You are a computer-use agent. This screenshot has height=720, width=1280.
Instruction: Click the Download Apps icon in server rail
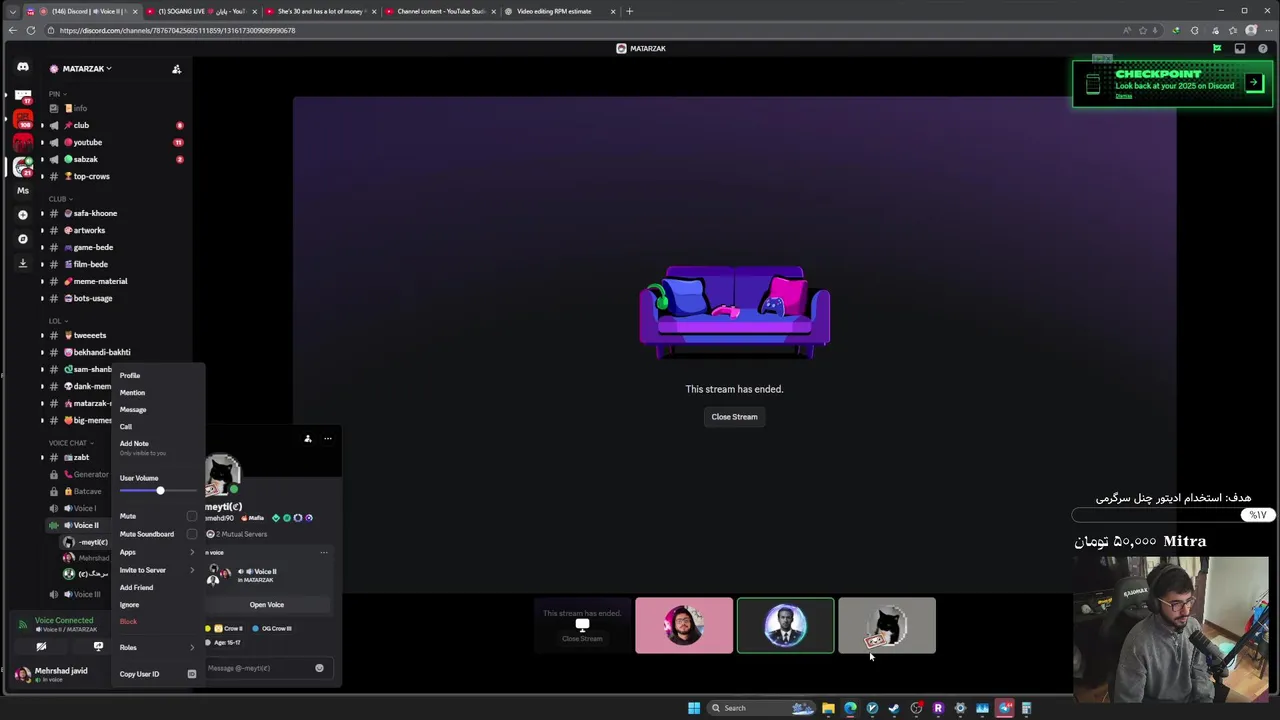22,263
